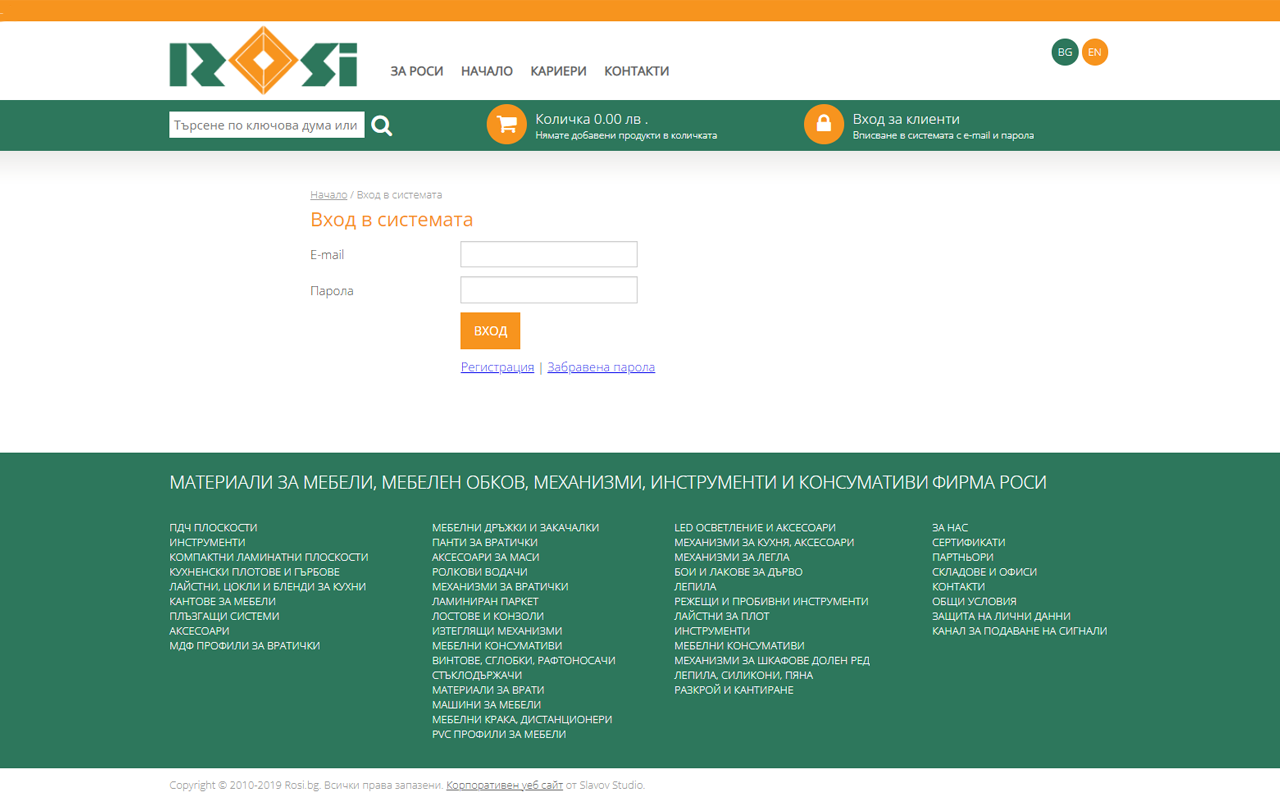The image size is (1280, 800).
Task: Focus the E-mail input field
Action: (x=548, y=254)
